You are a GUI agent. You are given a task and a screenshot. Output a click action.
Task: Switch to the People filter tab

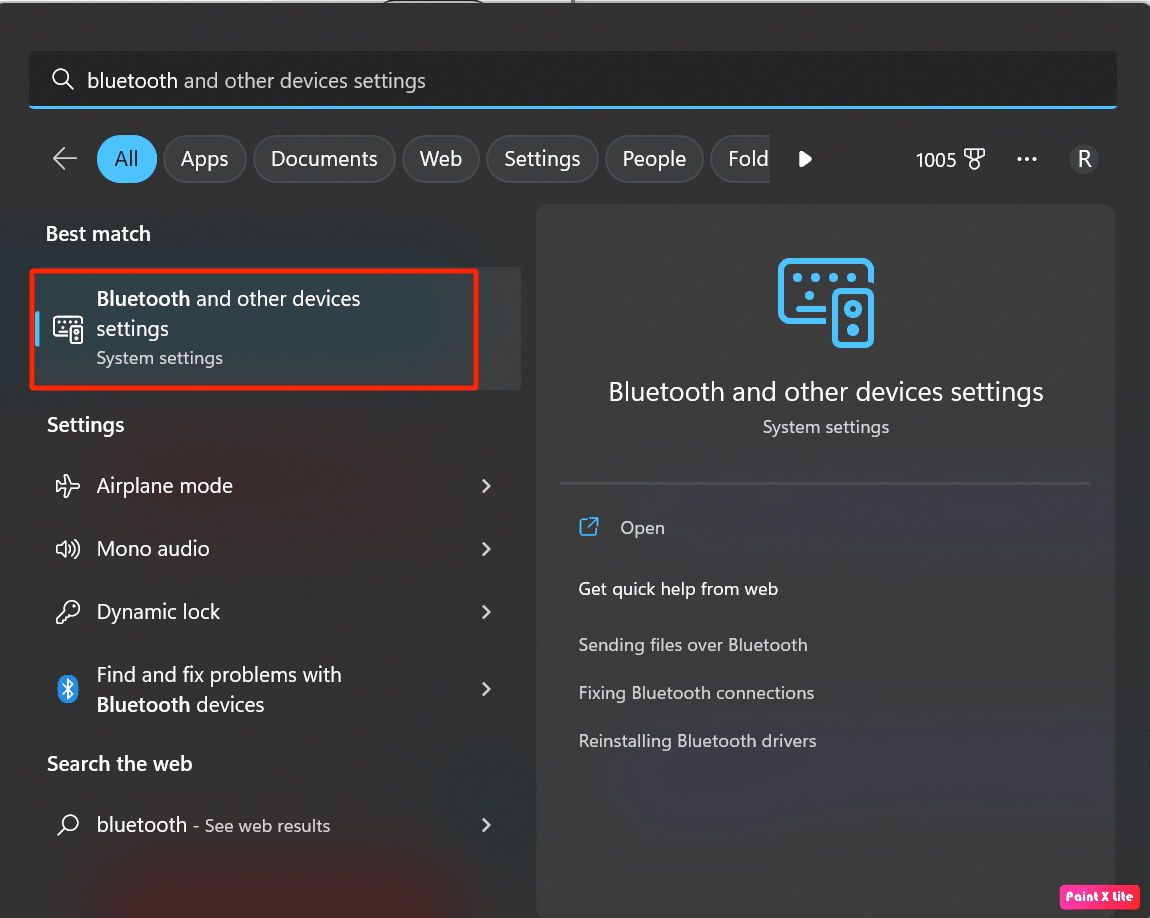654,159
